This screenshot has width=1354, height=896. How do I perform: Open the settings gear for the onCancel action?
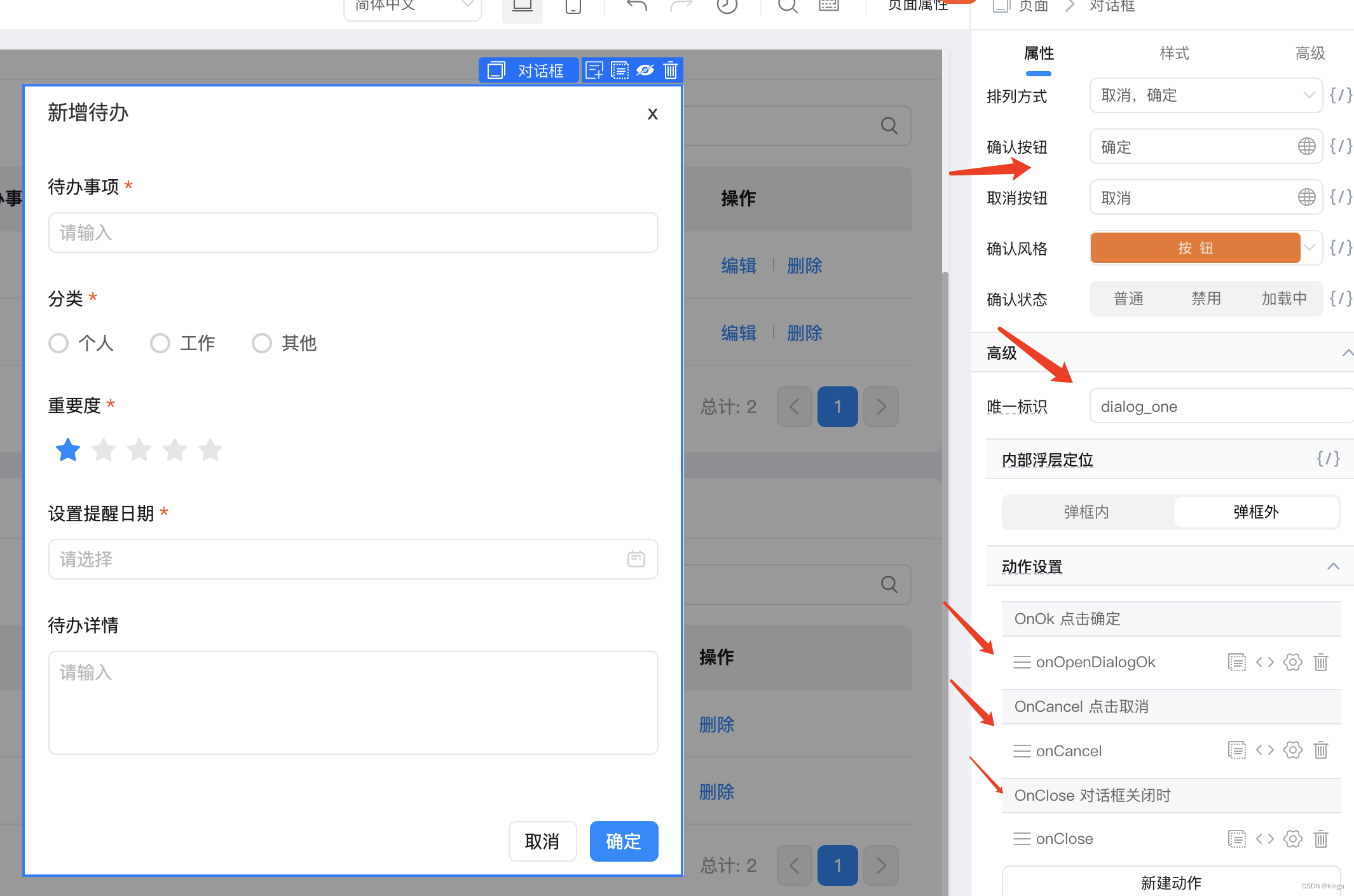point(1292,750)
